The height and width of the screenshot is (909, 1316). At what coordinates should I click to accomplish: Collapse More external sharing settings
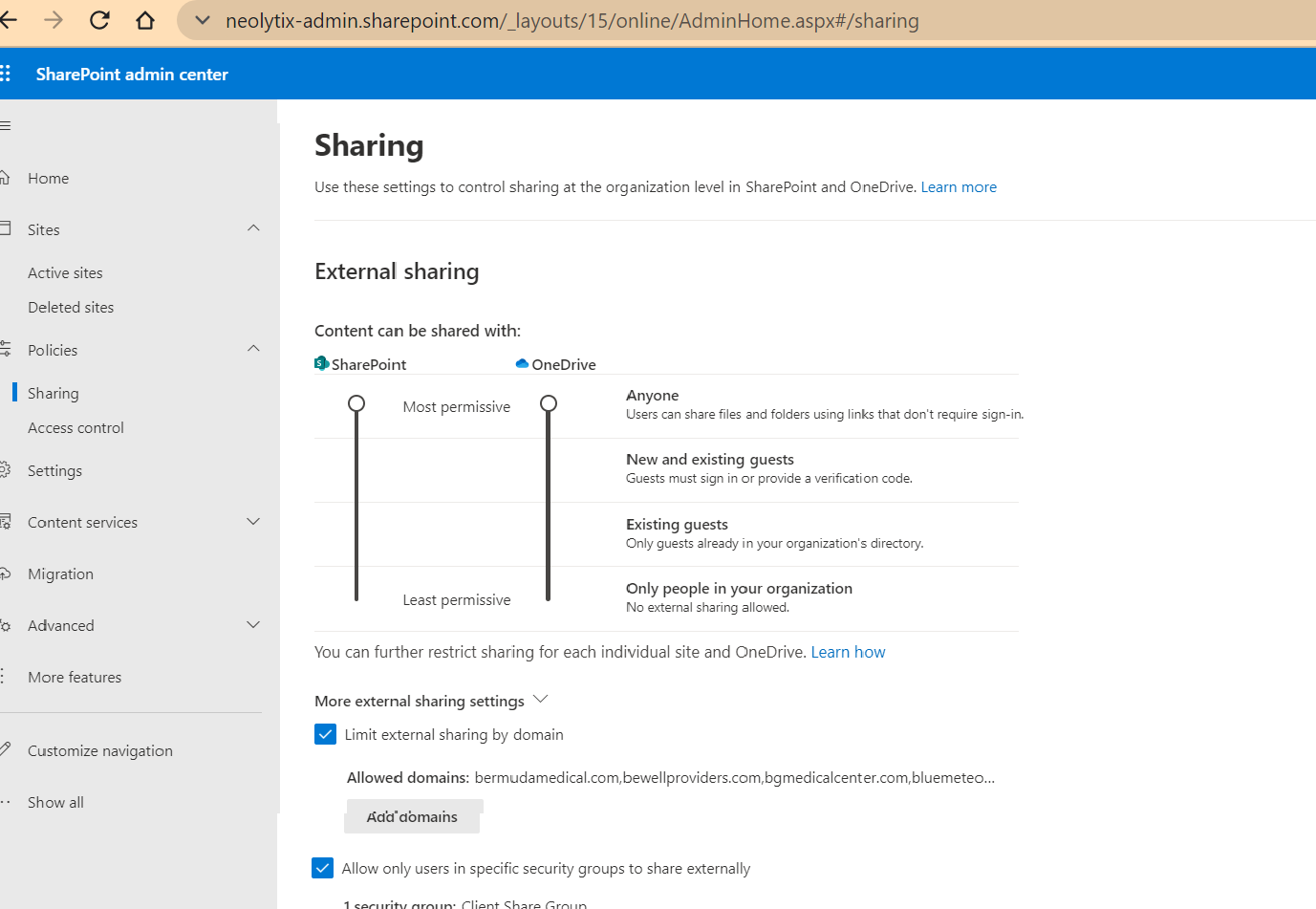[x=540, y=700]
